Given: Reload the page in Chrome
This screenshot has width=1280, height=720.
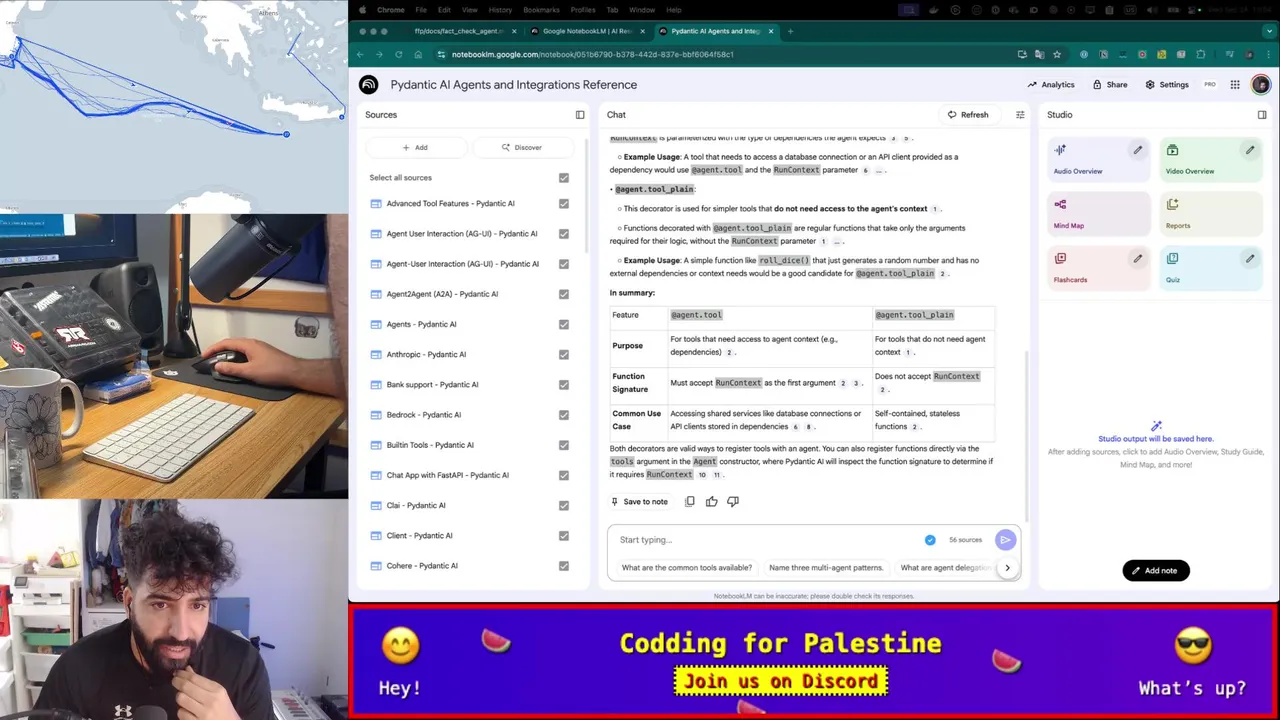Looking at the screenshot, I should click(x=398, y=54).
